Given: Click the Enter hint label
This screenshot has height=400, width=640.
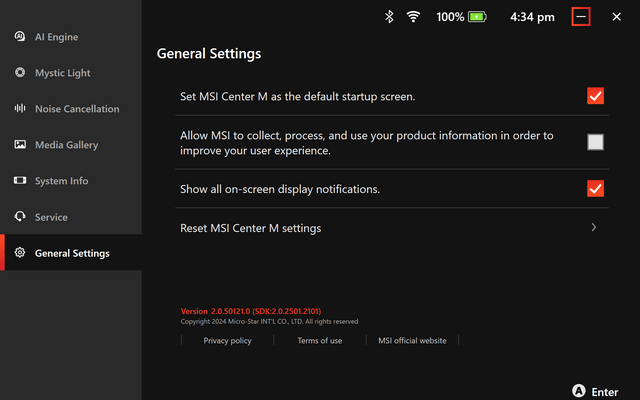Looking at the screenshot, I should point(604,392).
